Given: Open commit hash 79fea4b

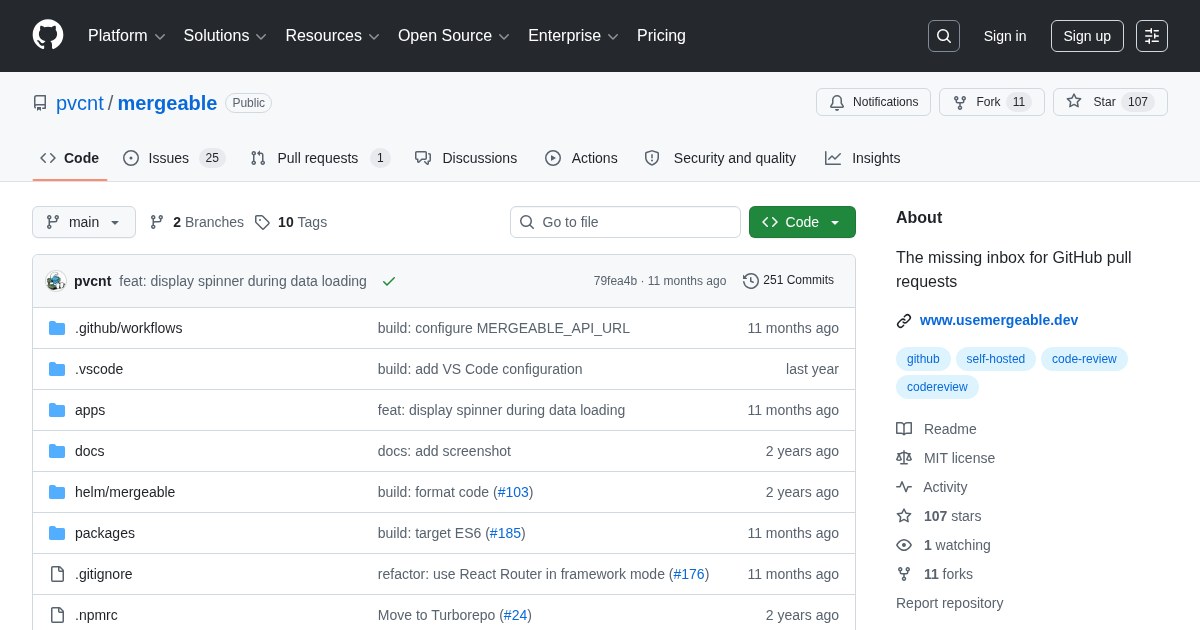Looking at the screenshot, I should point(615,281).
